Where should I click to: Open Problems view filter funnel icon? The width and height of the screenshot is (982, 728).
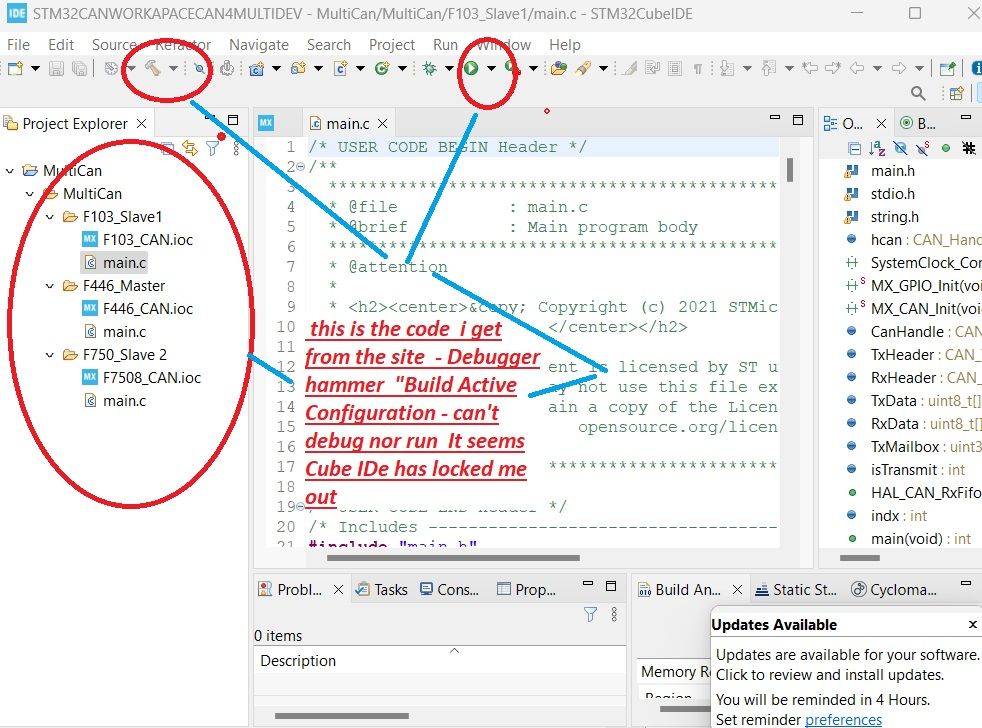coord(590,614)
